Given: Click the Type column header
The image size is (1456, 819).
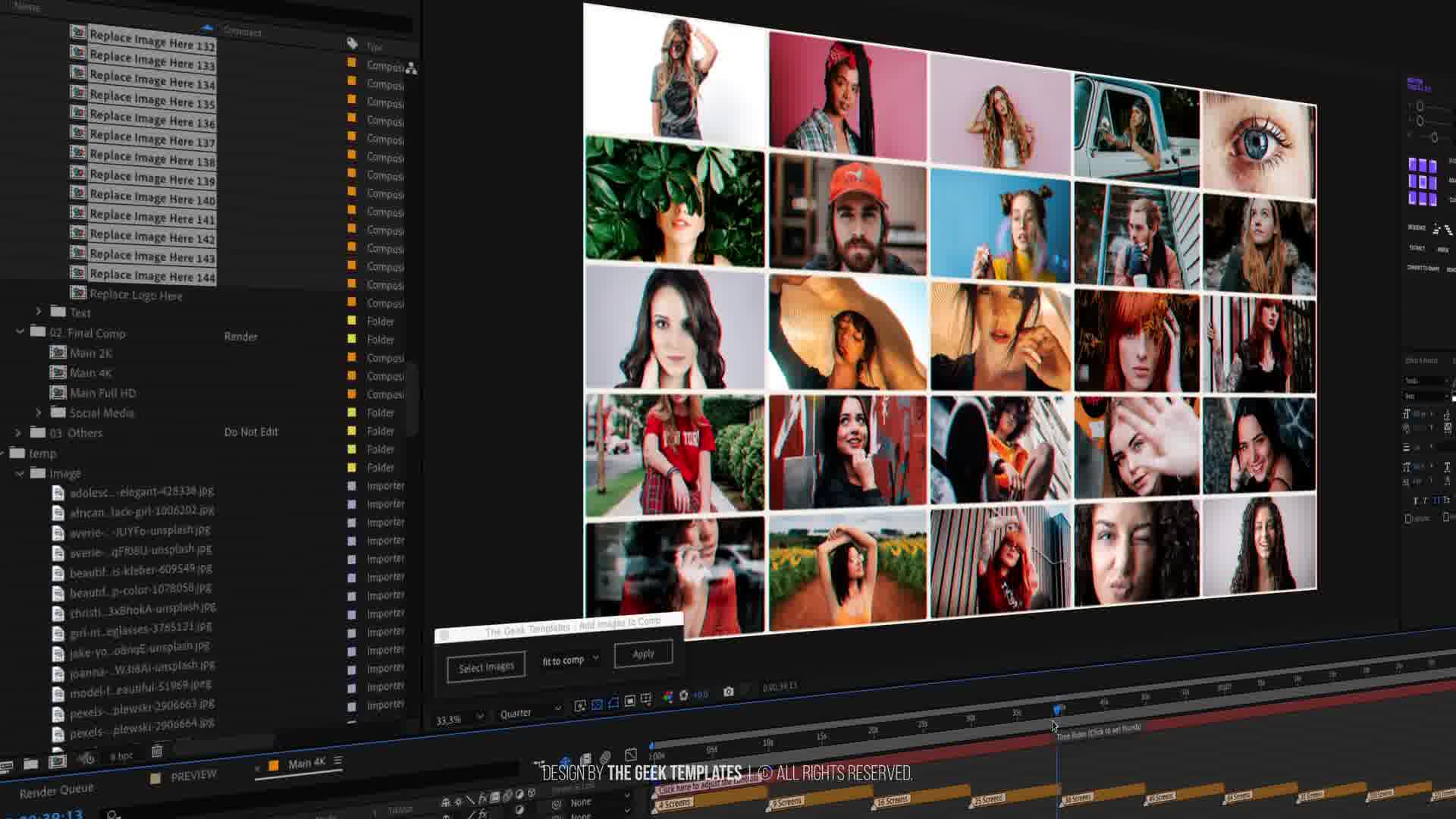Looking at the screenshot, I should tap(375, 47).
